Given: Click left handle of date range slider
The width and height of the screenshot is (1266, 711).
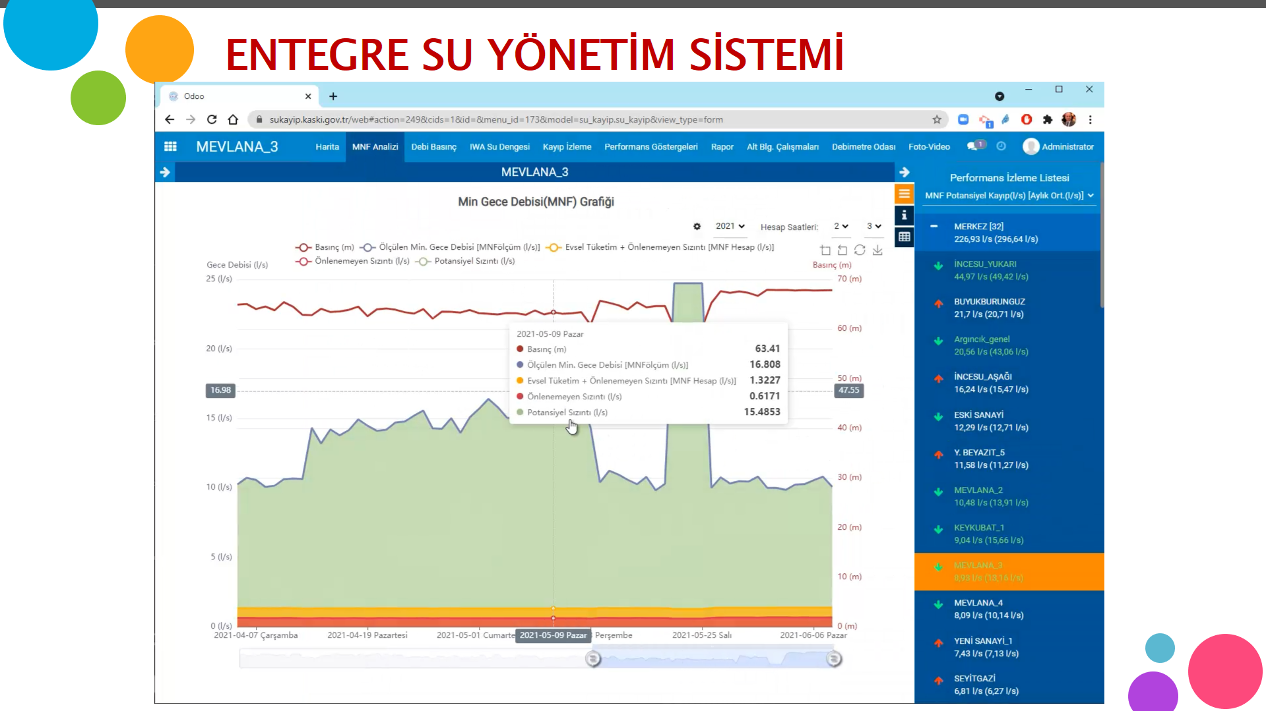Looking at the screenshot, I should (593, 658).
